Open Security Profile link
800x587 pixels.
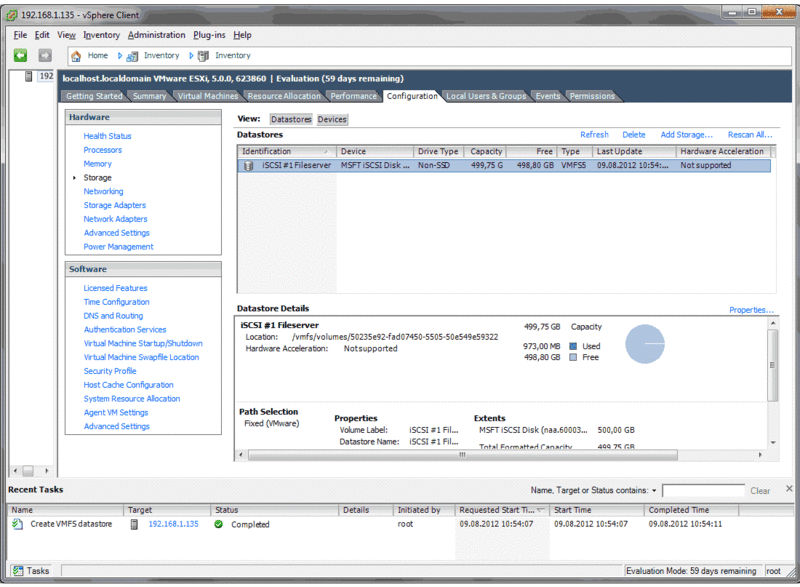(110, 371)
